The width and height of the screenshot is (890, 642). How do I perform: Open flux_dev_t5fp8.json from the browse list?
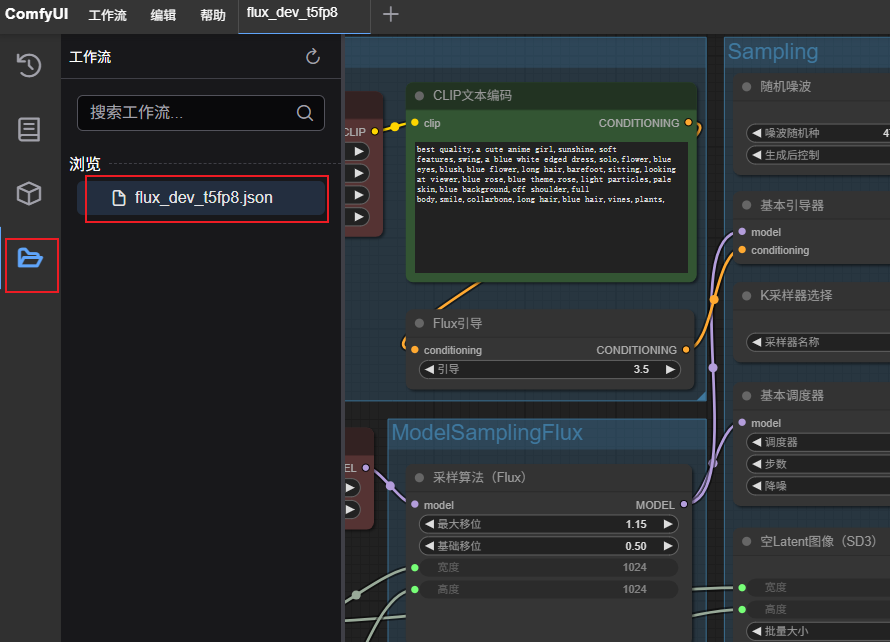point(203,198)
